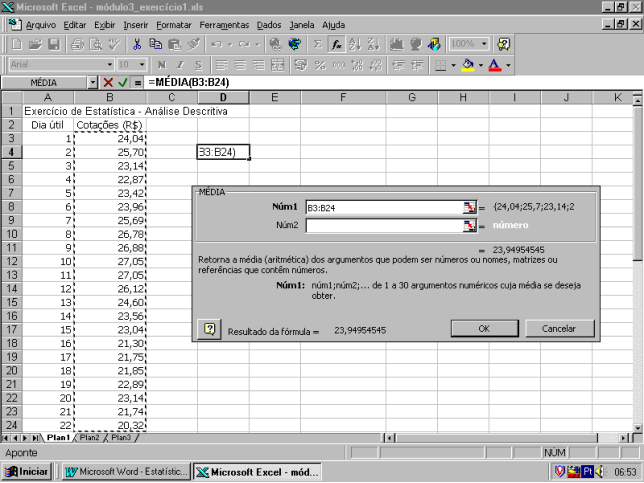Click the Save floppy disk icon

click(x=54, y=44)
